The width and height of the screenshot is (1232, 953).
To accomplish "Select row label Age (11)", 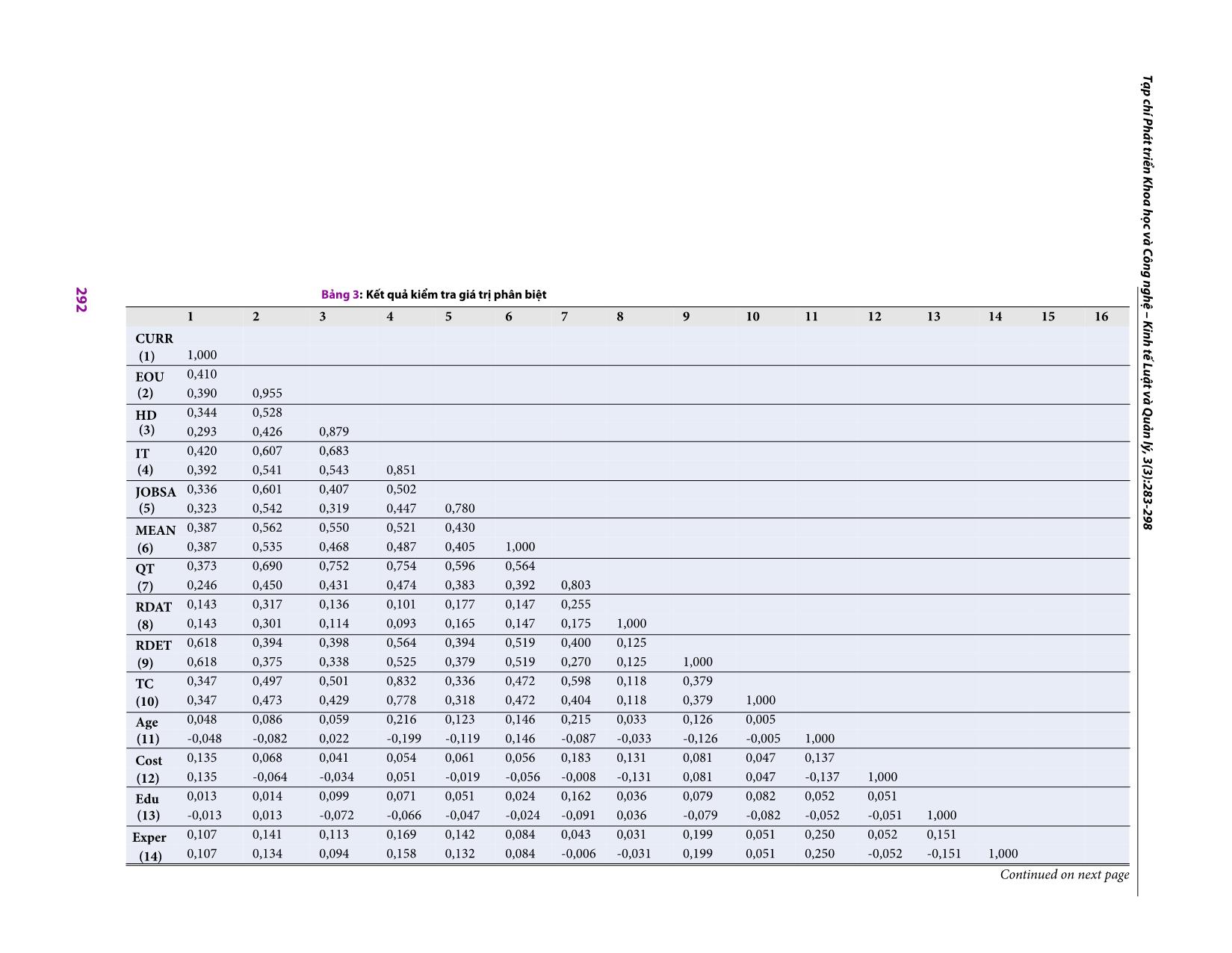I will click(x=147, y=730).
